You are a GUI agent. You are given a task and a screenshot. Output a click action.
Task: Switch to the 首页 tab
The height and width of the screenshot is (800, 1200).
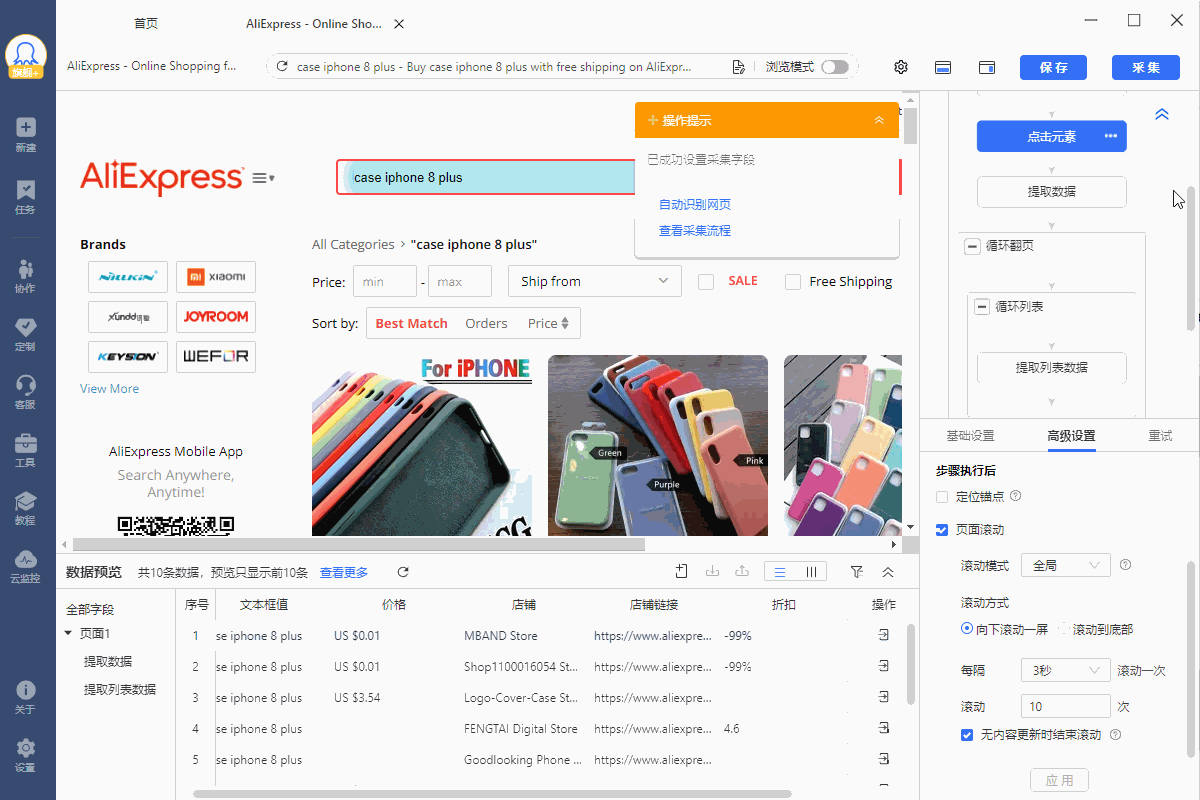[146, 24]
